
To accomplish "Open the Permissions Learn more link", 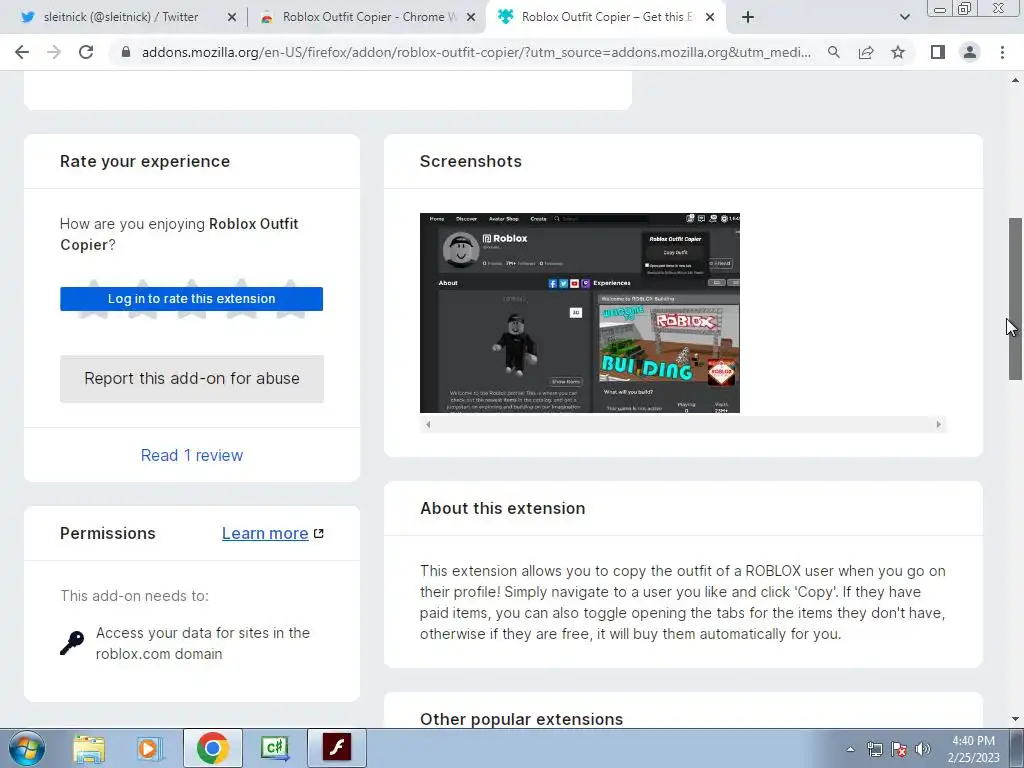I will tap(264, 533).
